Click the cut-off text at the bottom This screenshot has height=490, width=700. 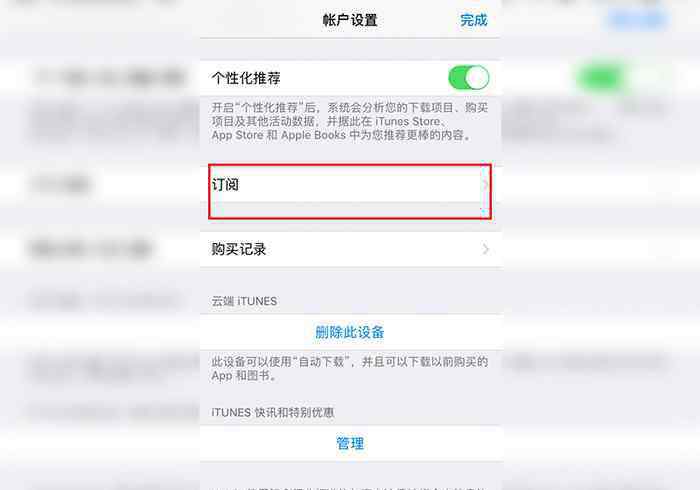350,487
